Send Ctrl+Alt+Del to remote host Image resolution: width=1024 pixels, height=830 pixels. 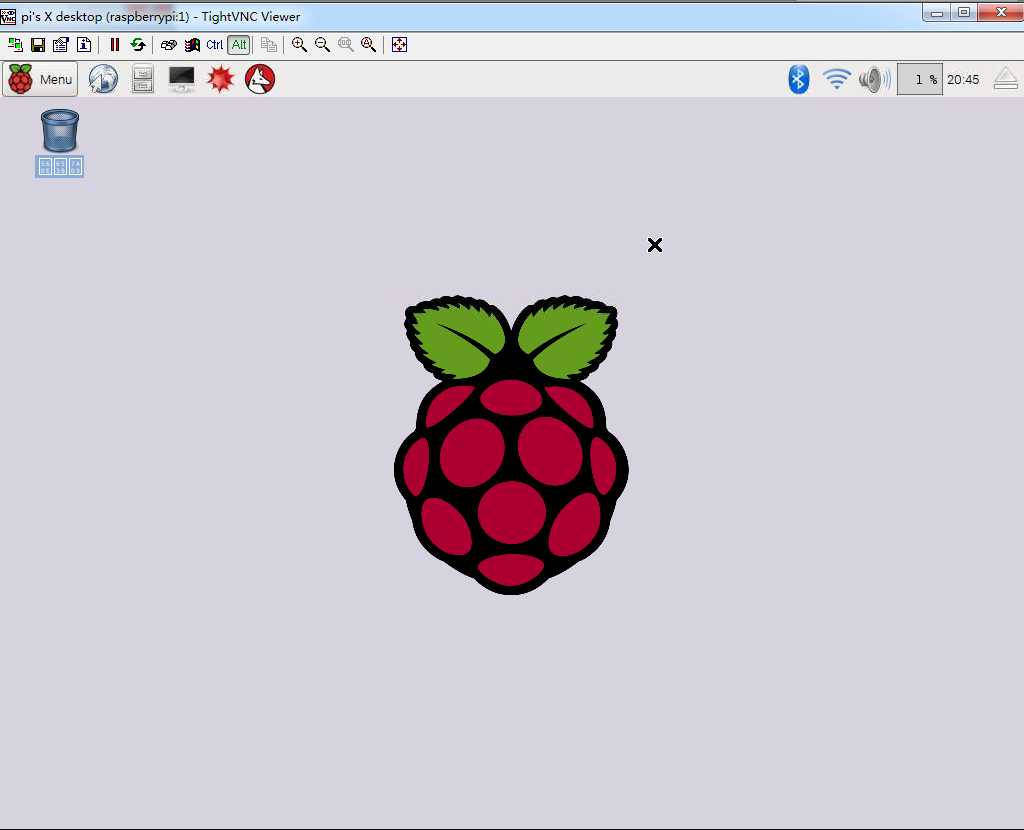click(x=168, y=44)
